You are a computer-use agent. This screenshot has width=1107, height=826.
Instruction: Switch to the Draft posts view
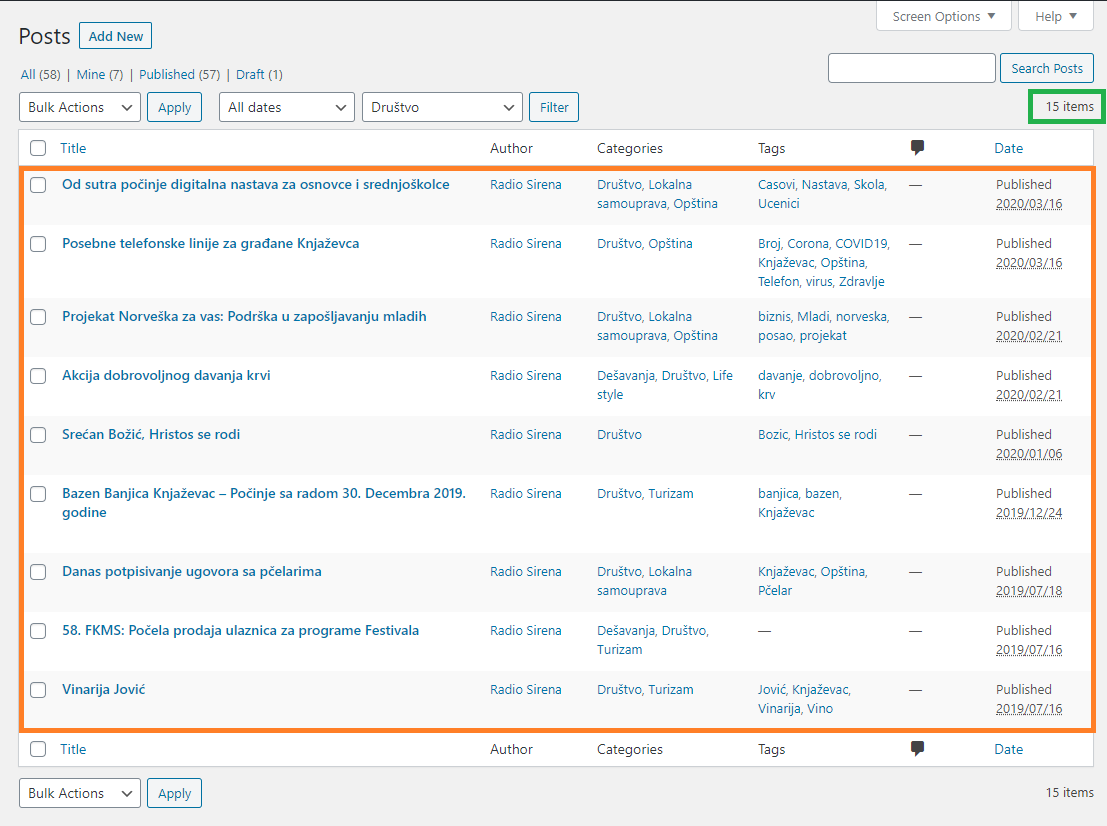point(259,74)
